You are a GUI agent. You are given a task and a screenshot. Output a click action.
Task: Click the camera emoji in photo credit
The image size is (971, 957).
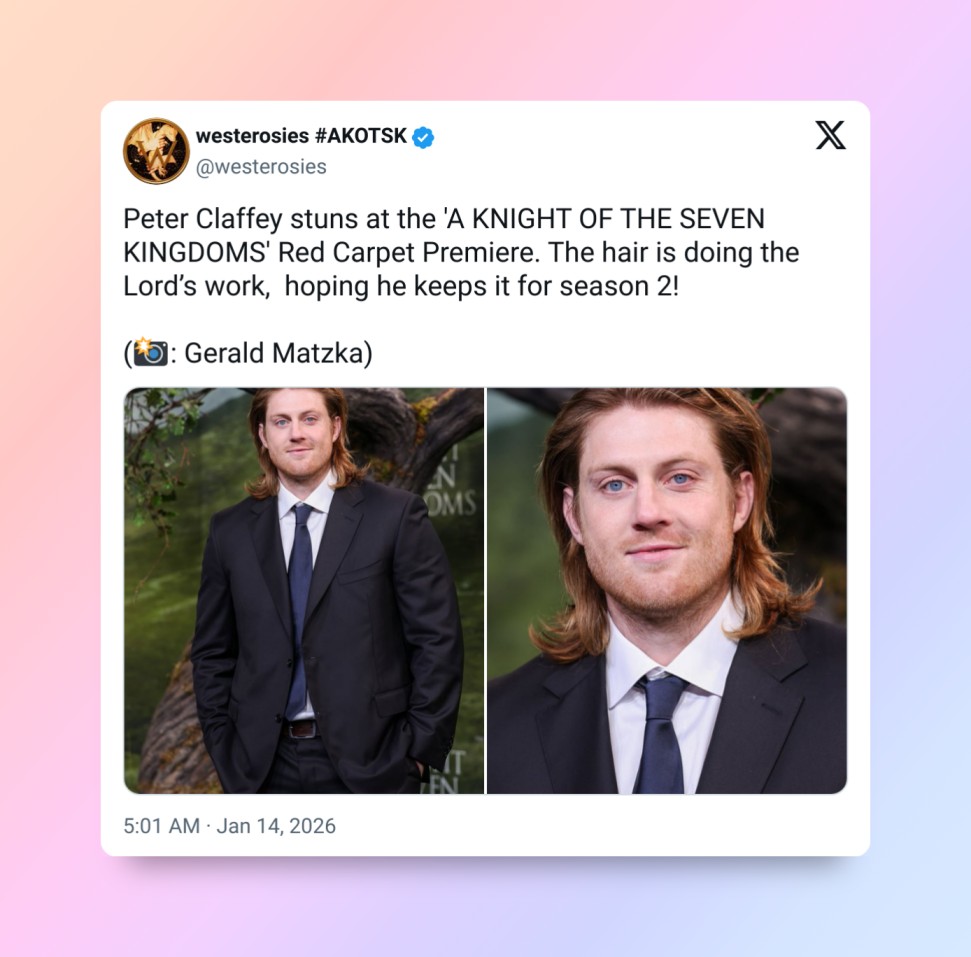point(150,352)
